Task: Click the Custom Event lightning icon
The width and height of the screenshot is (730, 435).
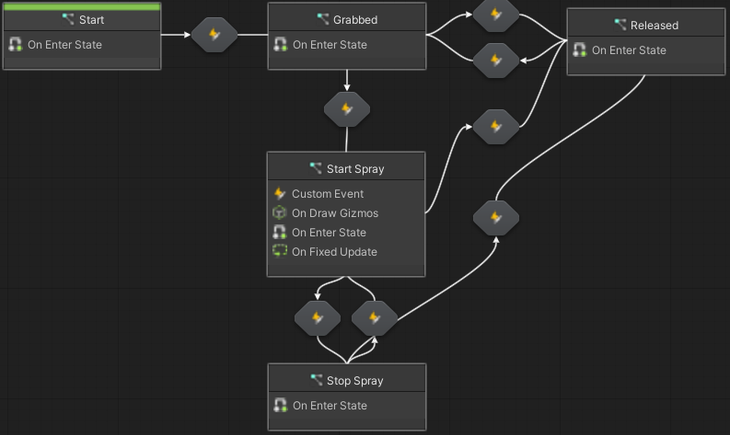Action: point(280,194)
